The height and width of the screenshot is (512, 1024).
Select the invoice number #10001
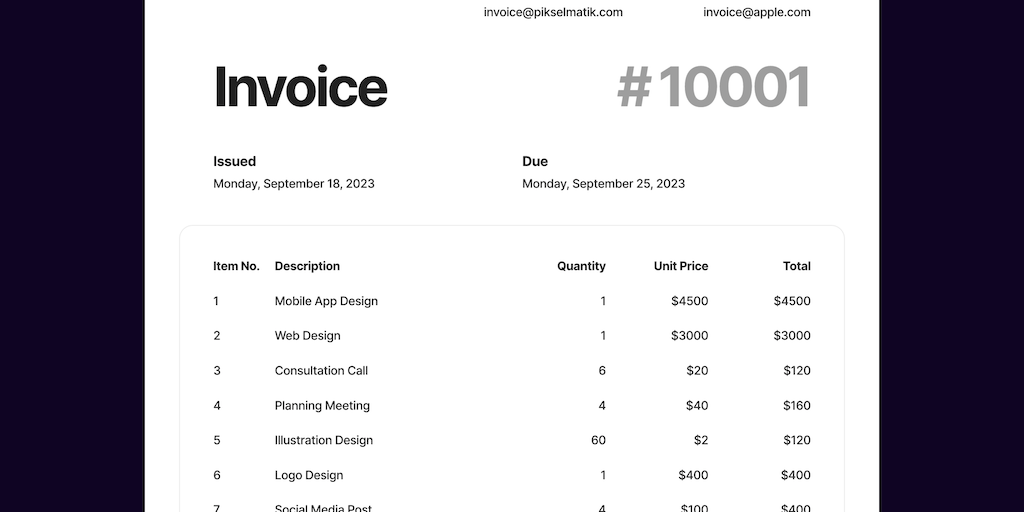[x=713, y=87]
